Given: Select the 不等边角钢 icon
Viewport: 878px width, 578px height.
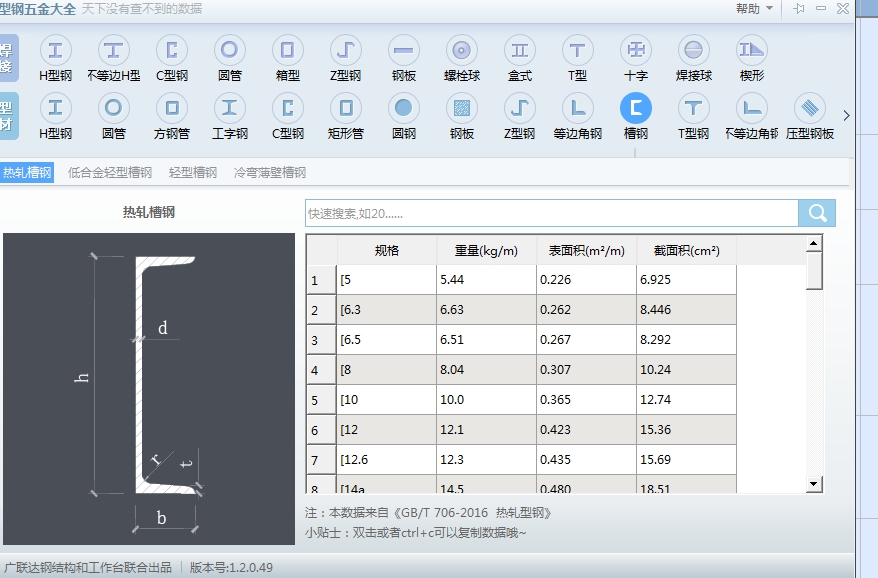Looking at the screenshot, I should 751,108.
